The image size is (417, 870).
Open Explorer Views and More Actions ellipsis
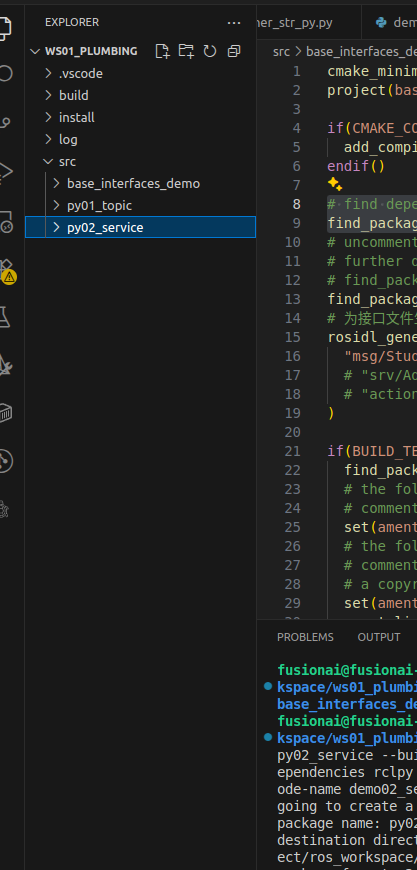(x=234, y=22)
